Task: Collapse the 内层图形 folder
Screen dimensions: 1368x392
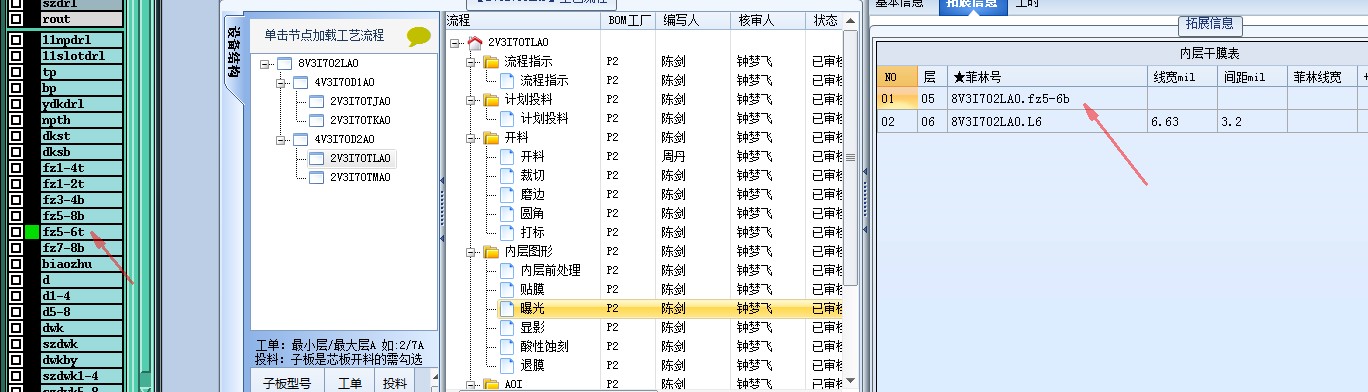Action: pyautogui.click(x=472, y=252)
